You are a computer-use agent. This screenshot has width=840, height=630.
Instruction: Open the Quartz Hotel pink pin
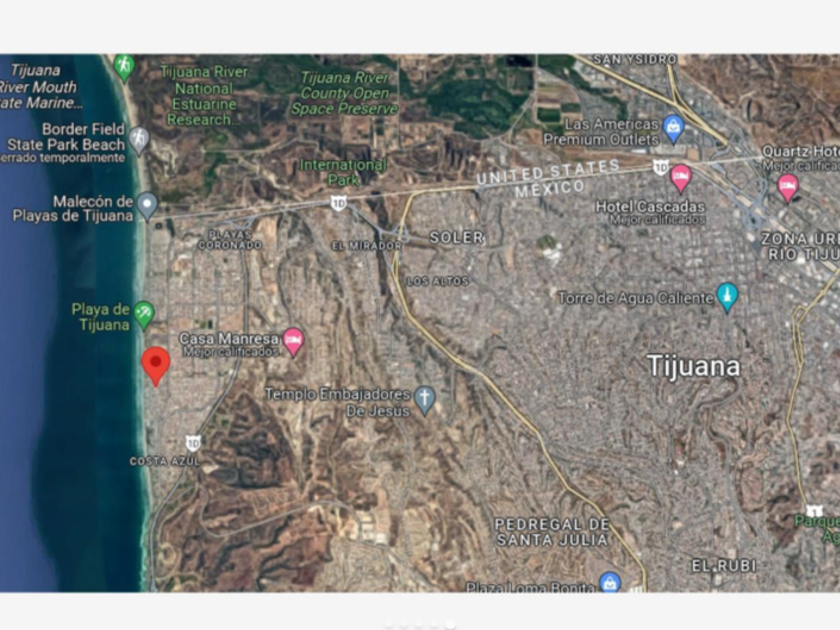pos(788,188)
